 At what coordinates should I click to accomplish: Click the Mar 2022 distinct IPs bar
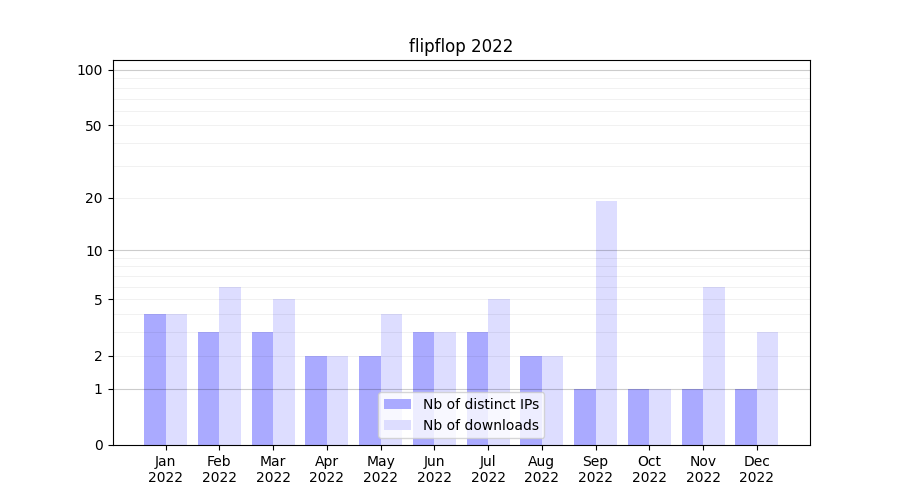262,388
